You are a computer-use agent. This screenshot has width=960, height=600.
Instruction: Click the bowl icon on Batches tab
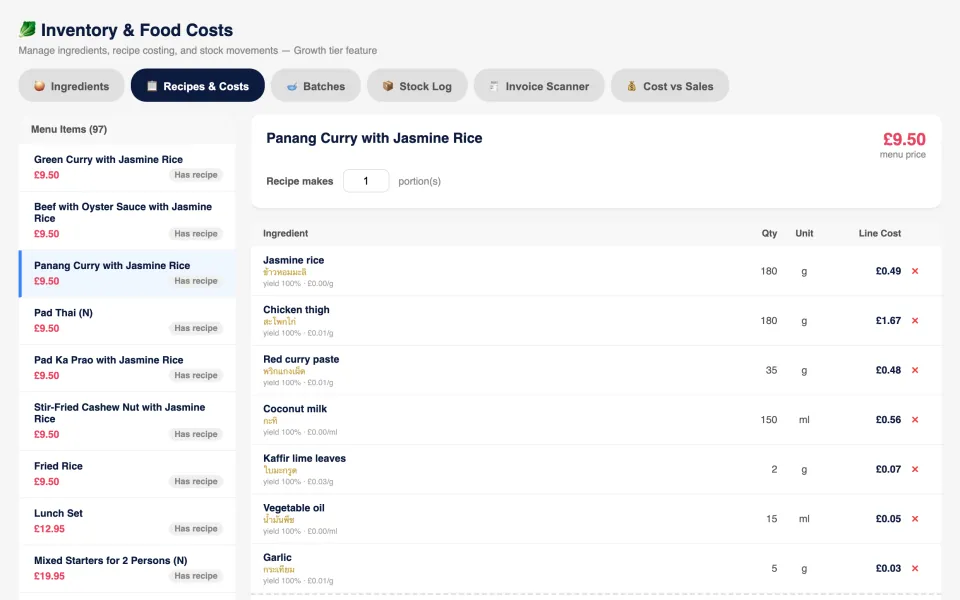tap(292, 86)
